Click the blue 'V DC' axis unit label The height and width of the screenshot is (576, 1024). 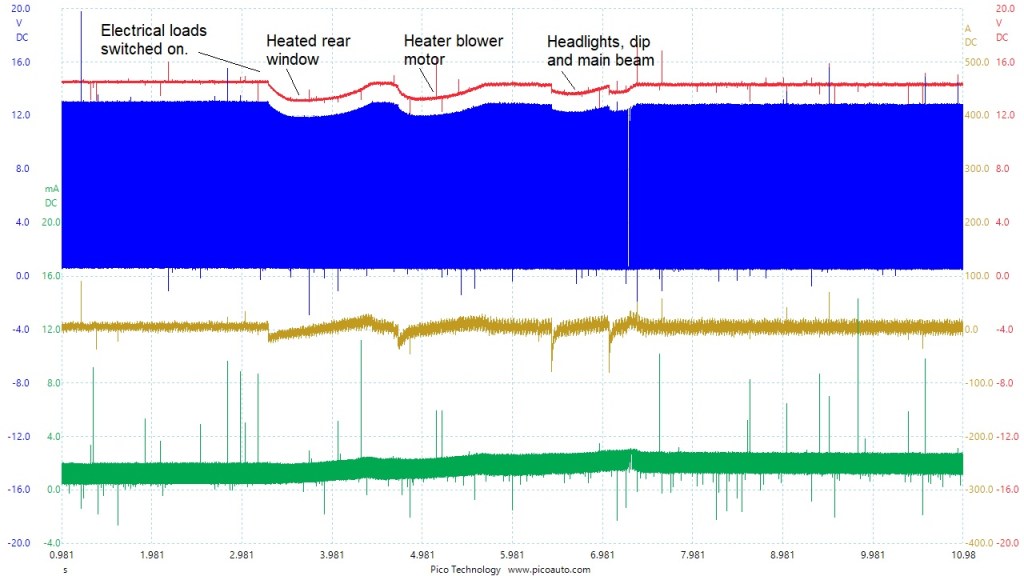pos(22,30)
